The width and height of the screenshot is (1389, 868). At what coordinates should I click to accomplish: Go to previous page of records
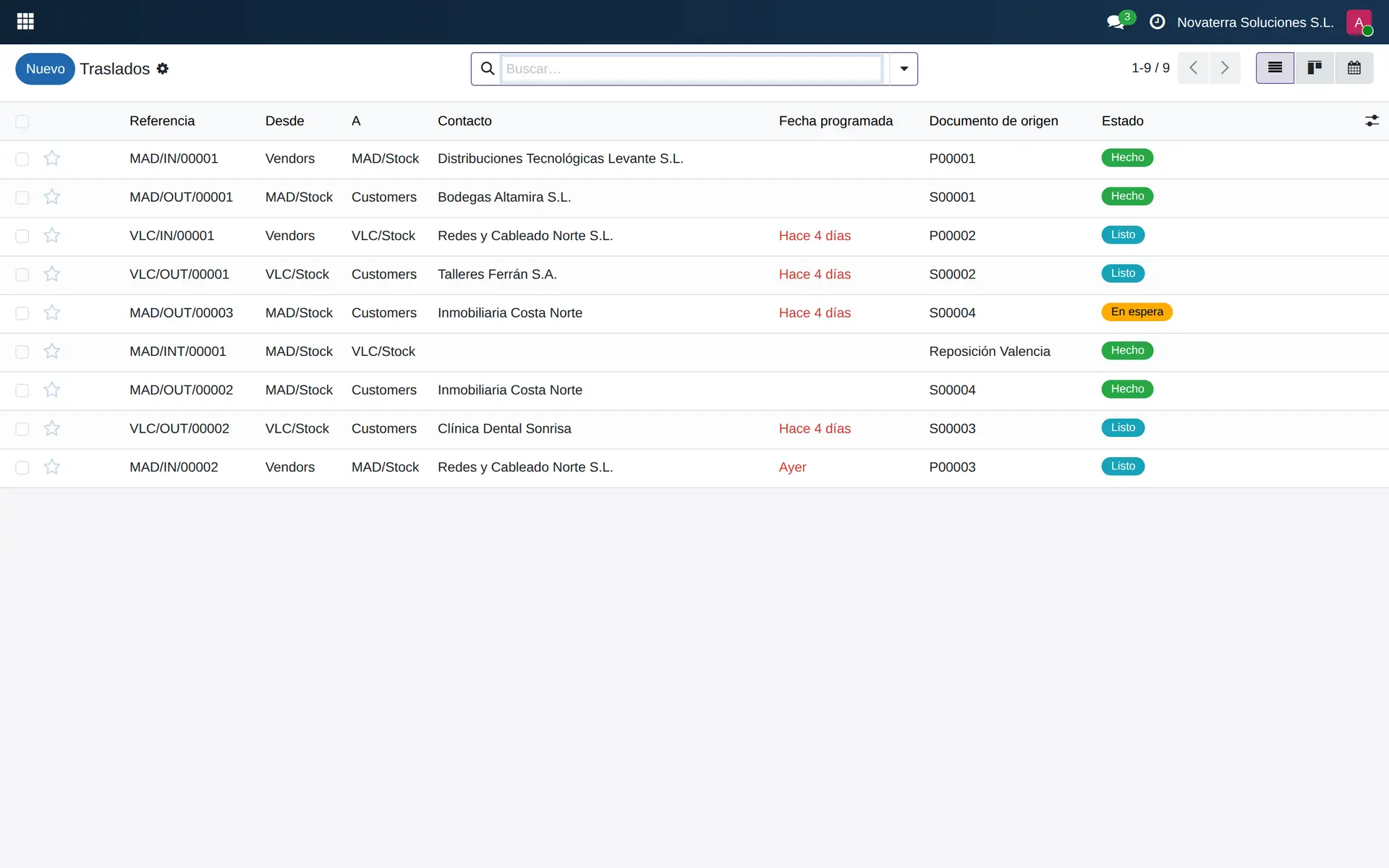(x=1193, y=68)
